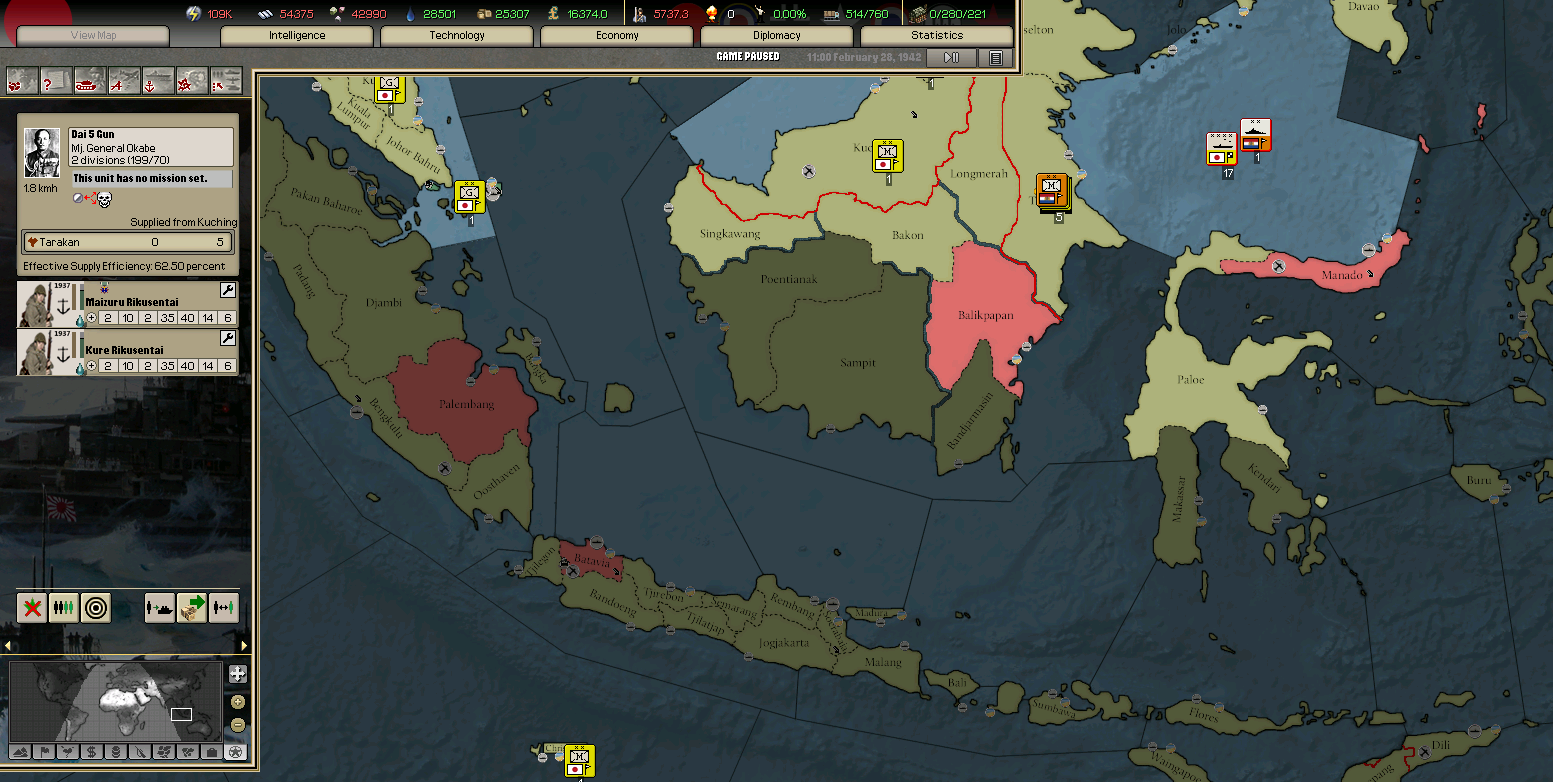Open the land units list icon (tank)
1553x782 pixels.
tap(90, 80)
